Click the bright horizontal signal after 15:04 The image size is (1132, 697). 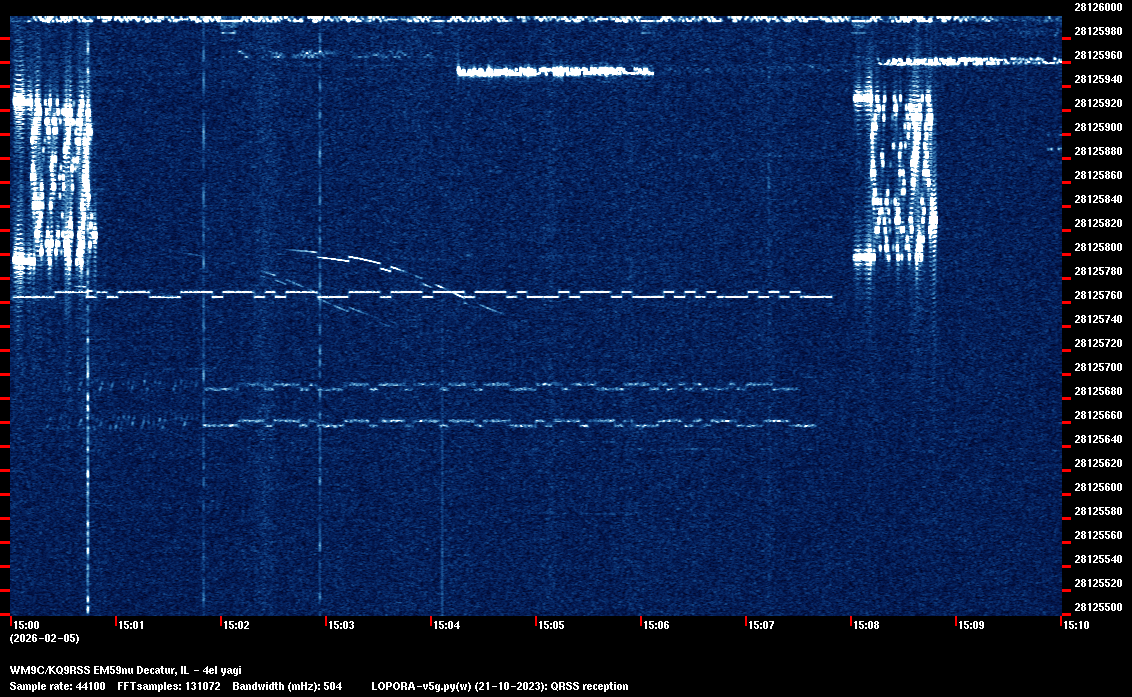555,71
